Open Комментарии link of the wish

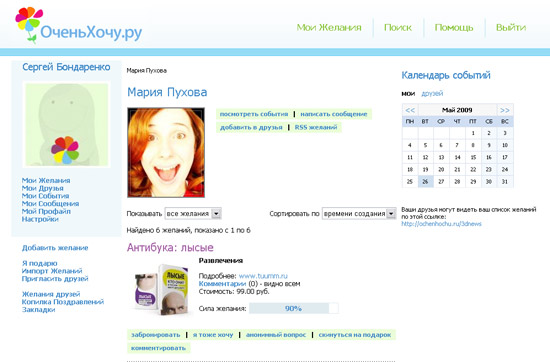click(222, 284)
